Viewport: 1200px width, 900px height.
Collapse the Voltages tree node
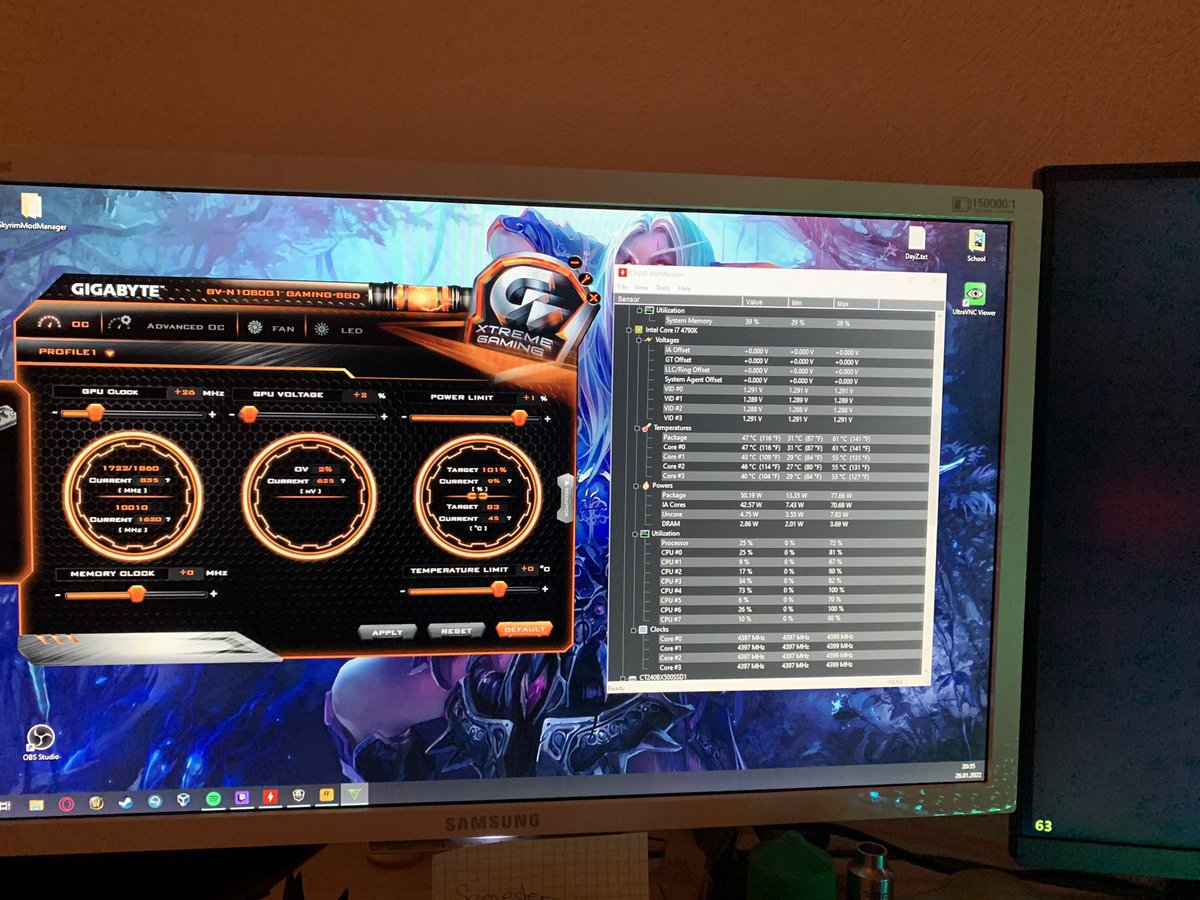point(638,340)
